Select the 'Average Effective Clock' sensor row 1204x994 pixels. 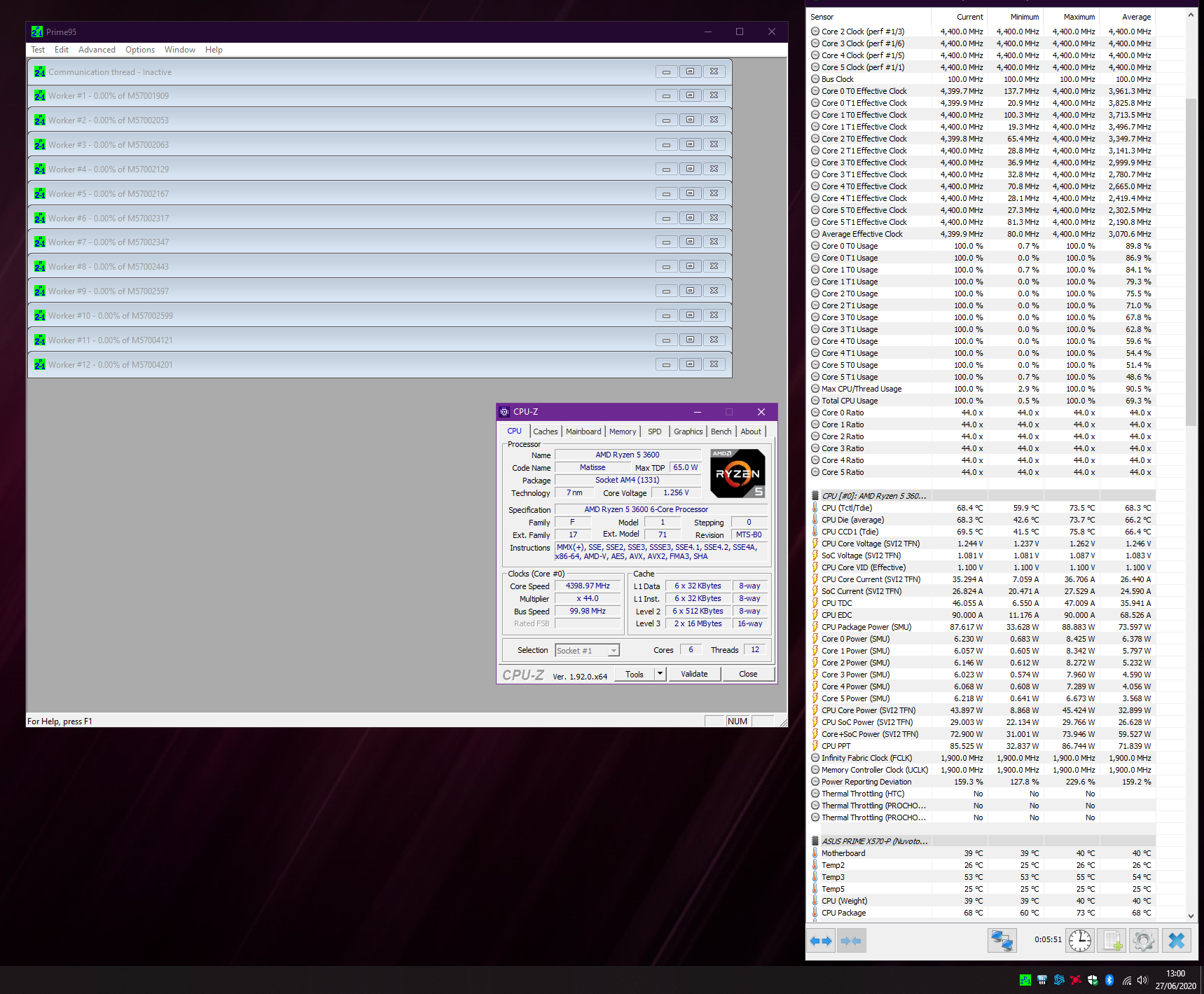pyautogui.click(x=982, y=234)
